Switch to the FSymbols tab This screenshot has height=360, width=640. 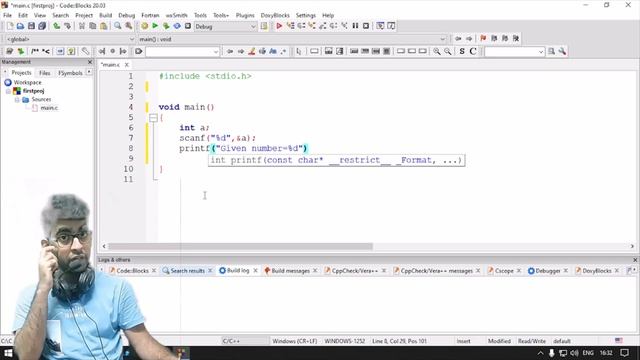click(70, 73)
